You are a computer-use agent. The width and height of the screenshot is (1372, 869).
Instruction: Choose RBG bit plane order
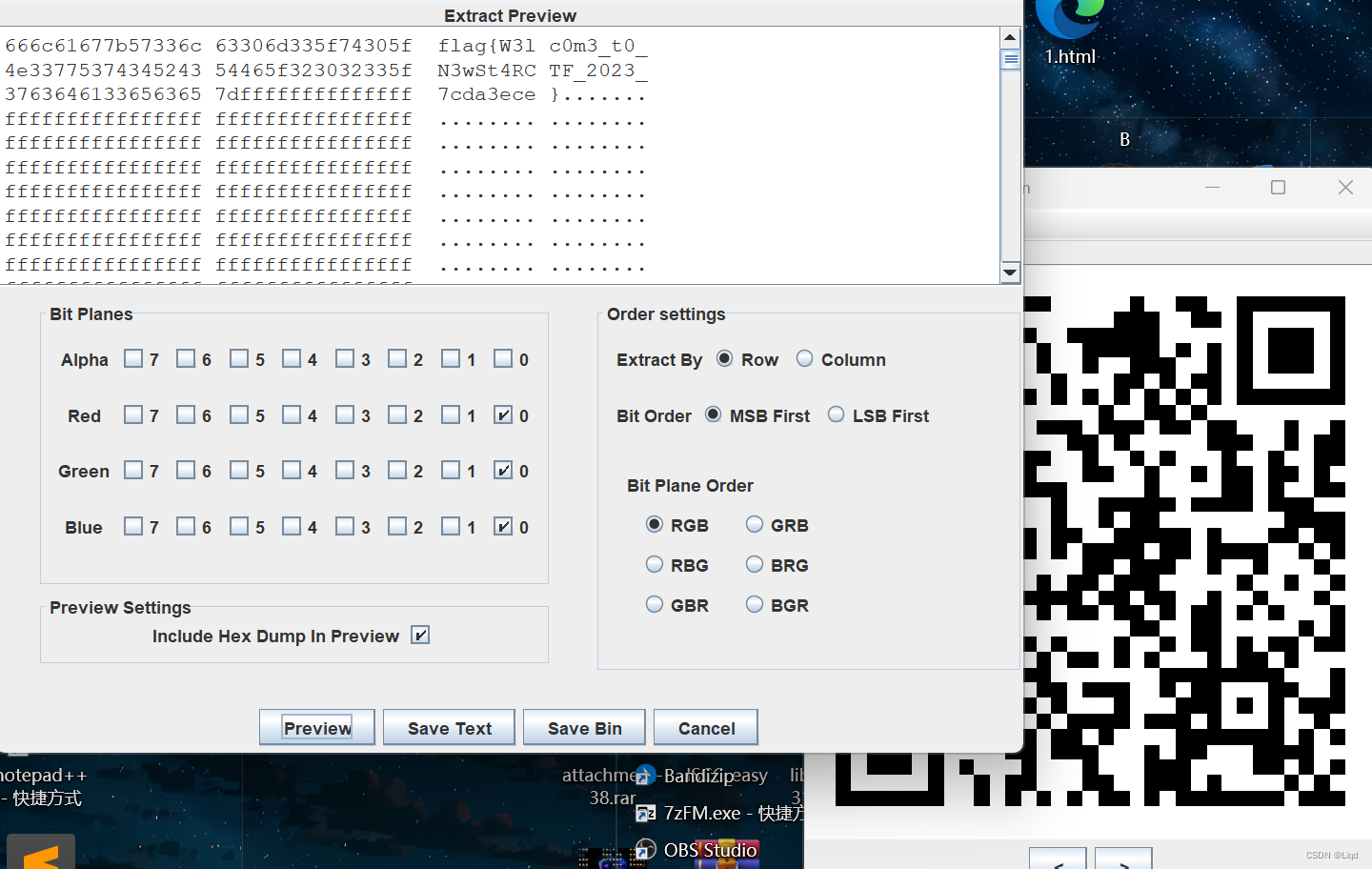click(655, 565)
